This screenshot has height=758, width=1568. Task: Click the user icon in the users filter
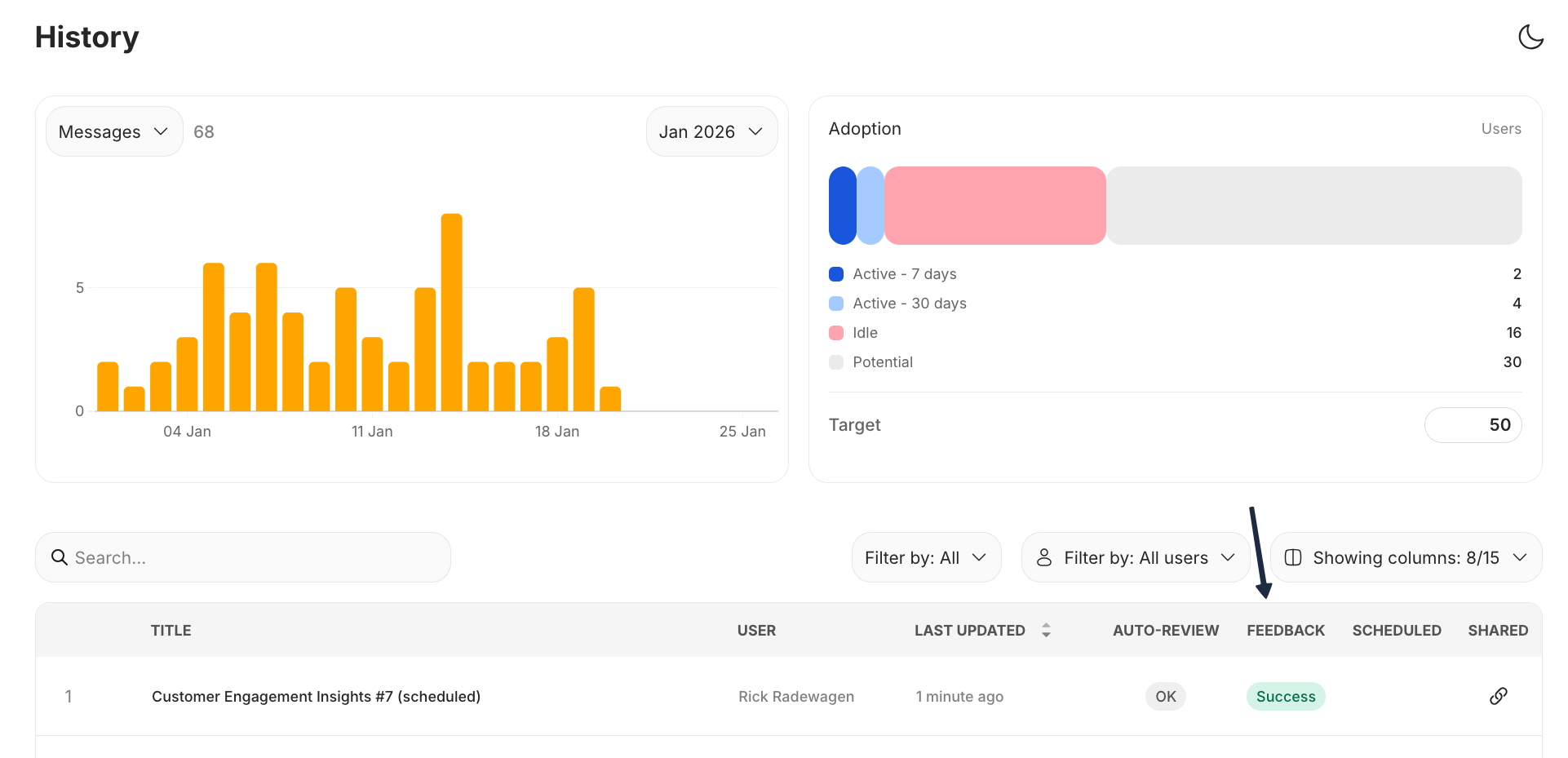click(1044, 557)
